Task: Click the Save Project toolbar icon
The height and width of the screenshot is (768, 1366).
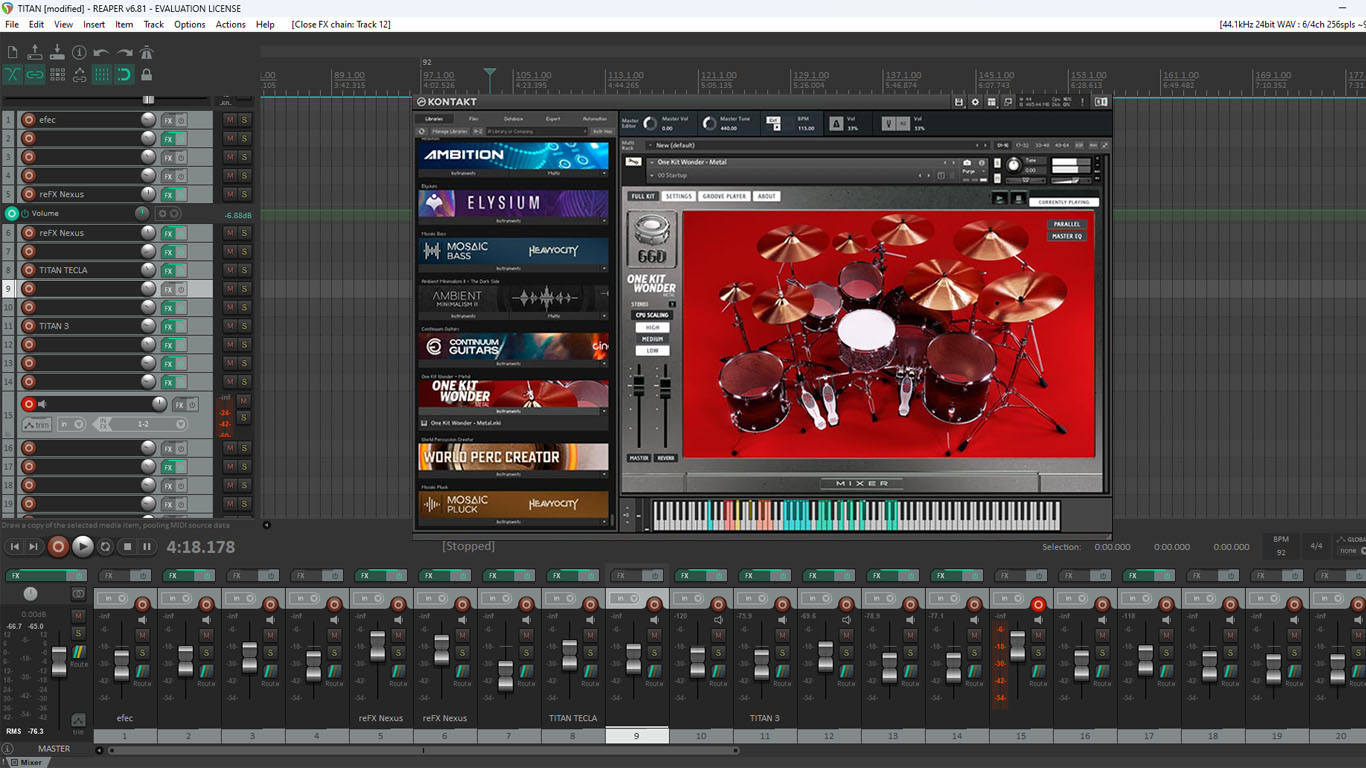Action: pos(57,52)
